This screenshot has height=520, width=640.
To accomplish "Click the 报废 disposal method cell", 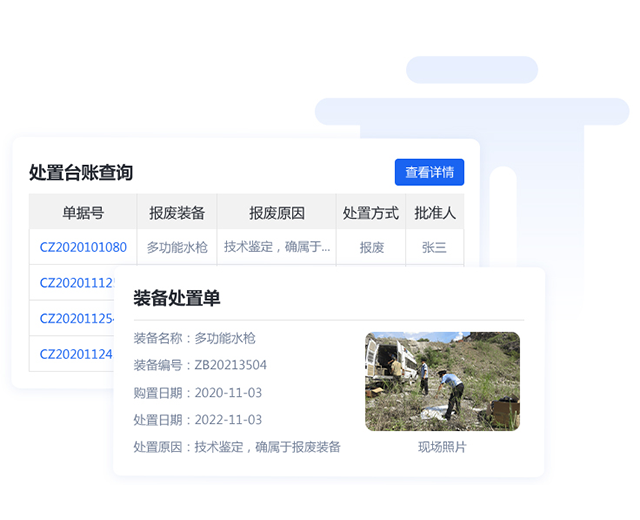I will (371, 247).
